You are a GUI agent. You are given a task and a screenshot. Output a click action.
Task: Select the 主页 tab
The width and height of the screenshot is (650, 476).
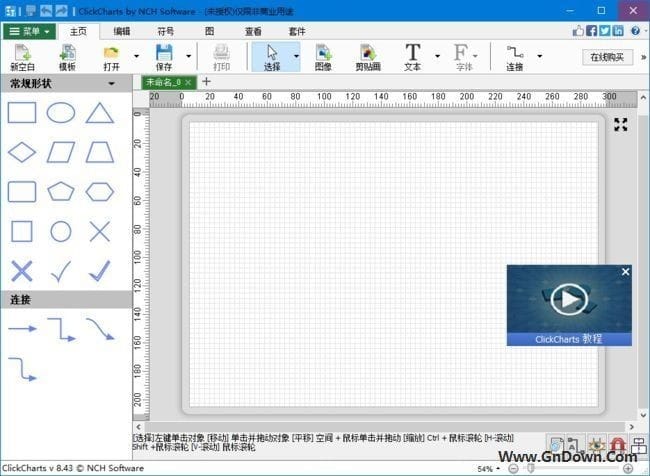[x=78, y=32]
